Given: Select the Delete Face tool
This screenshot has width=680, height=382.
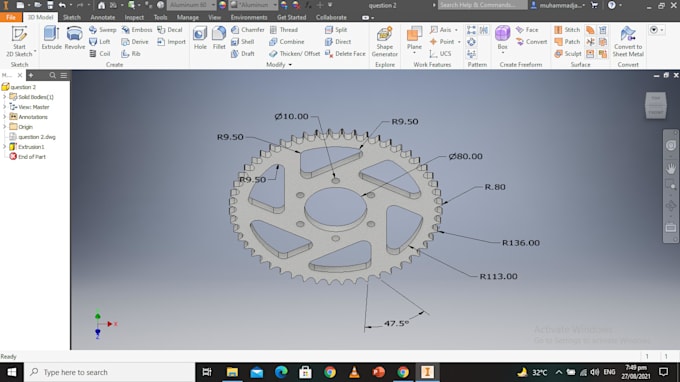Looking at the screenshot, I should tap(345, 53).
